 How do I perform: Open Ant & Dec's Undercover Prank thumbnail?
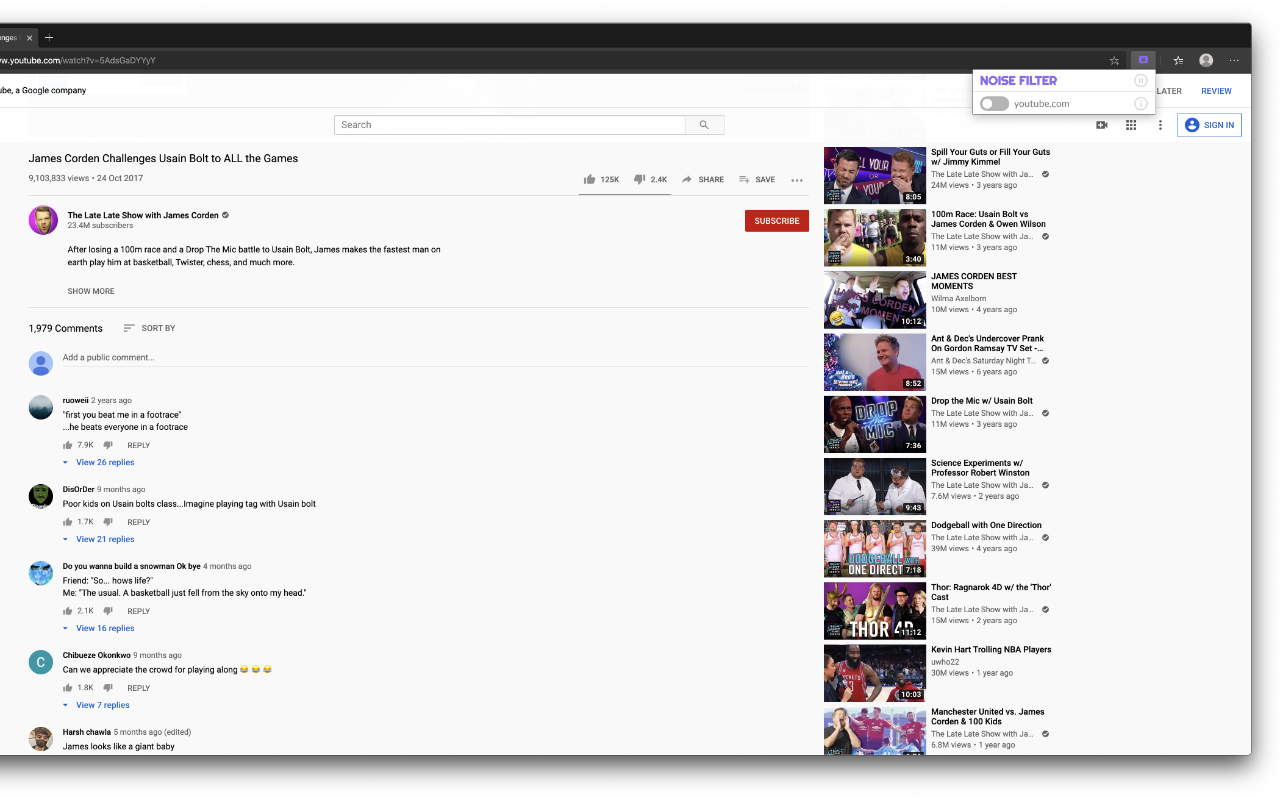tap(875, 362)
